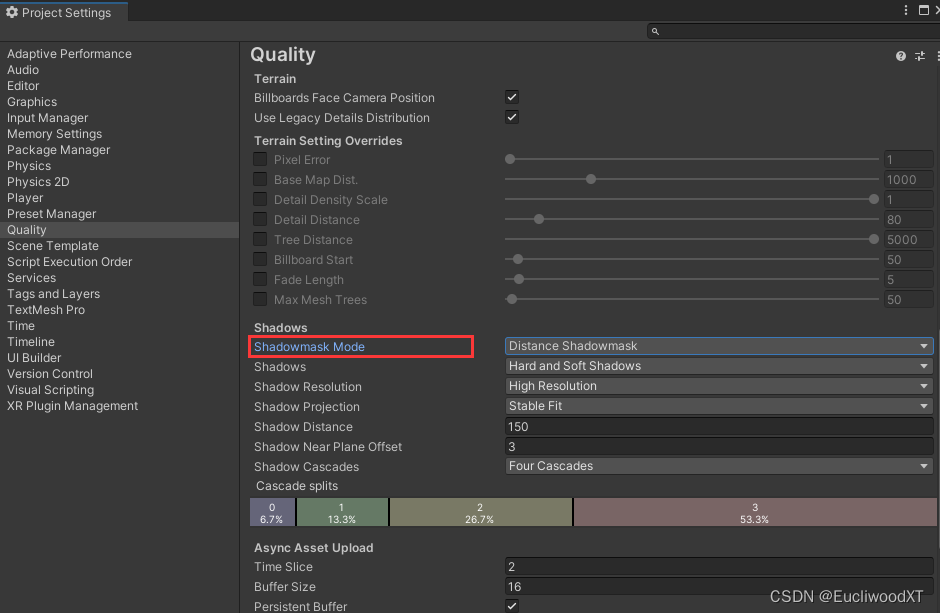The width and height of the screenshot is (940, 613).
Task: Select Time in the sidebar
Action: click(x=20, y=325)
